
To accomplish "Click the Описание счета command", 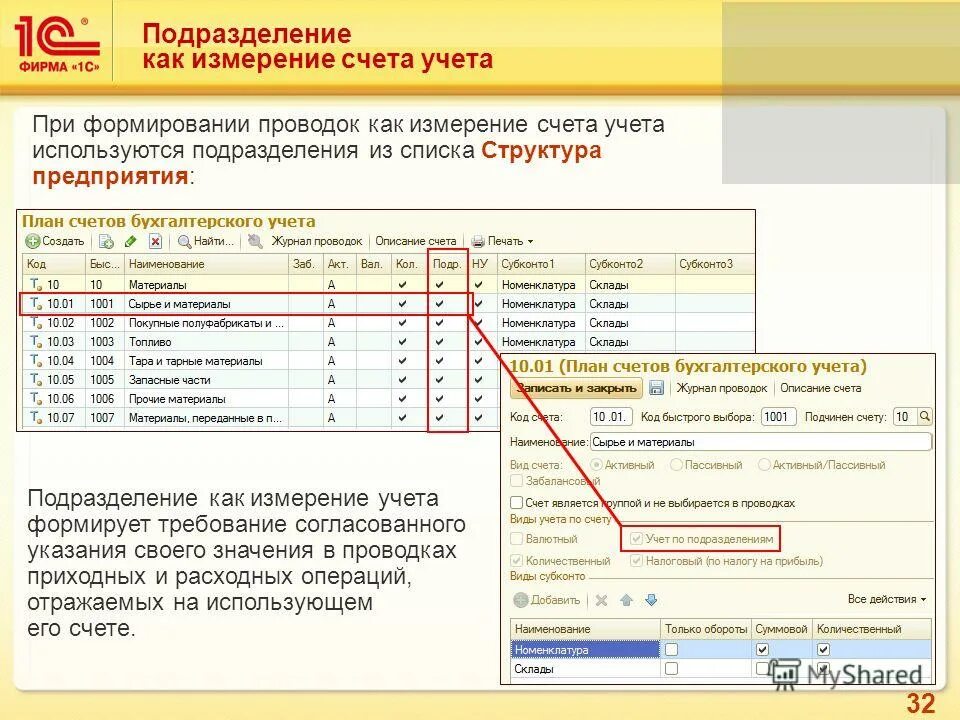I will pyautogui.click(x=415, y=242).
